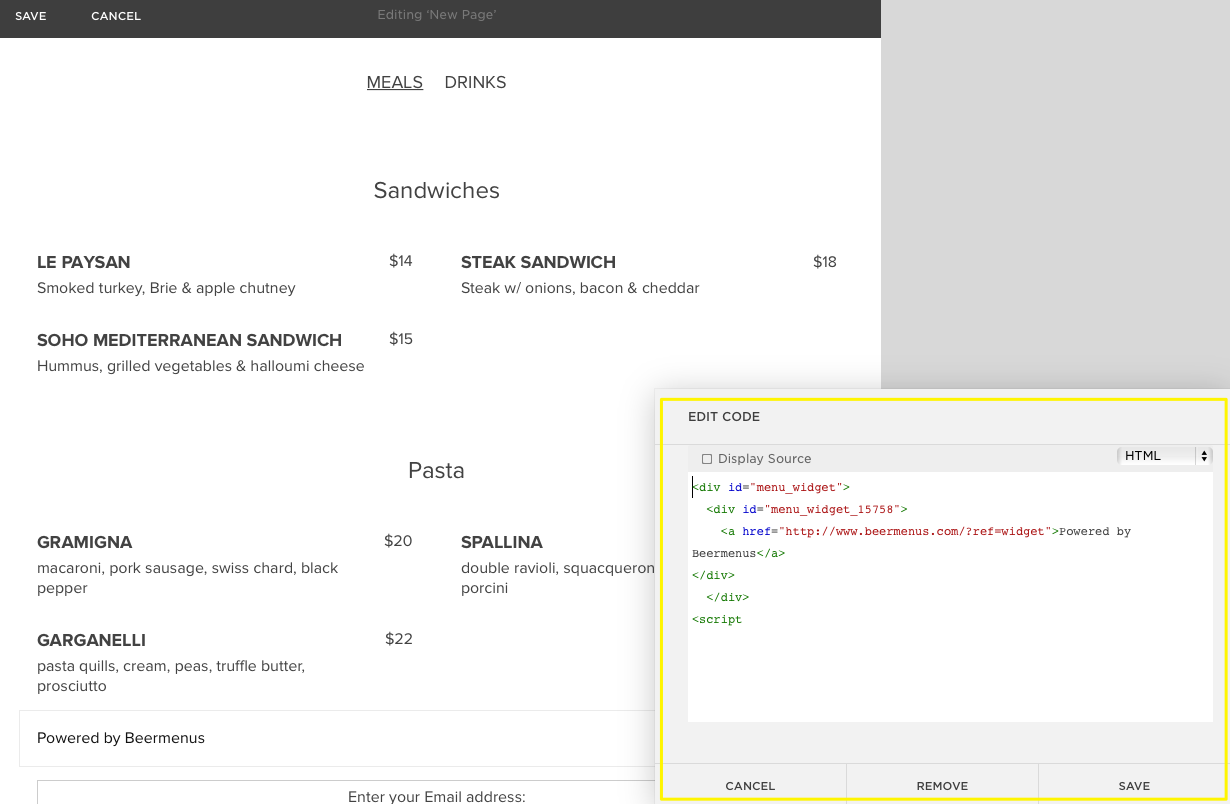This screenshot has height=804, width=1230.
Task: Switch to the MEALS menu tab
Action: click(x=394, y=82)
